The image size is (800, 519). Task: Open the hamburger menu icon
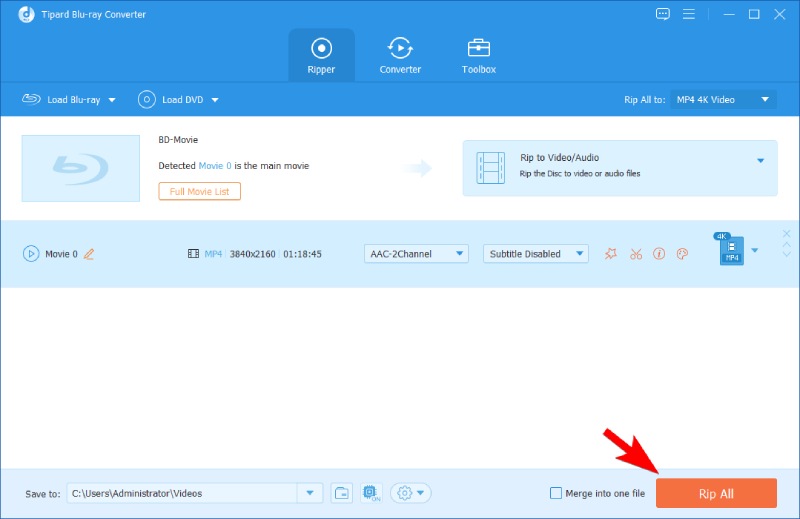coord(689,14)
